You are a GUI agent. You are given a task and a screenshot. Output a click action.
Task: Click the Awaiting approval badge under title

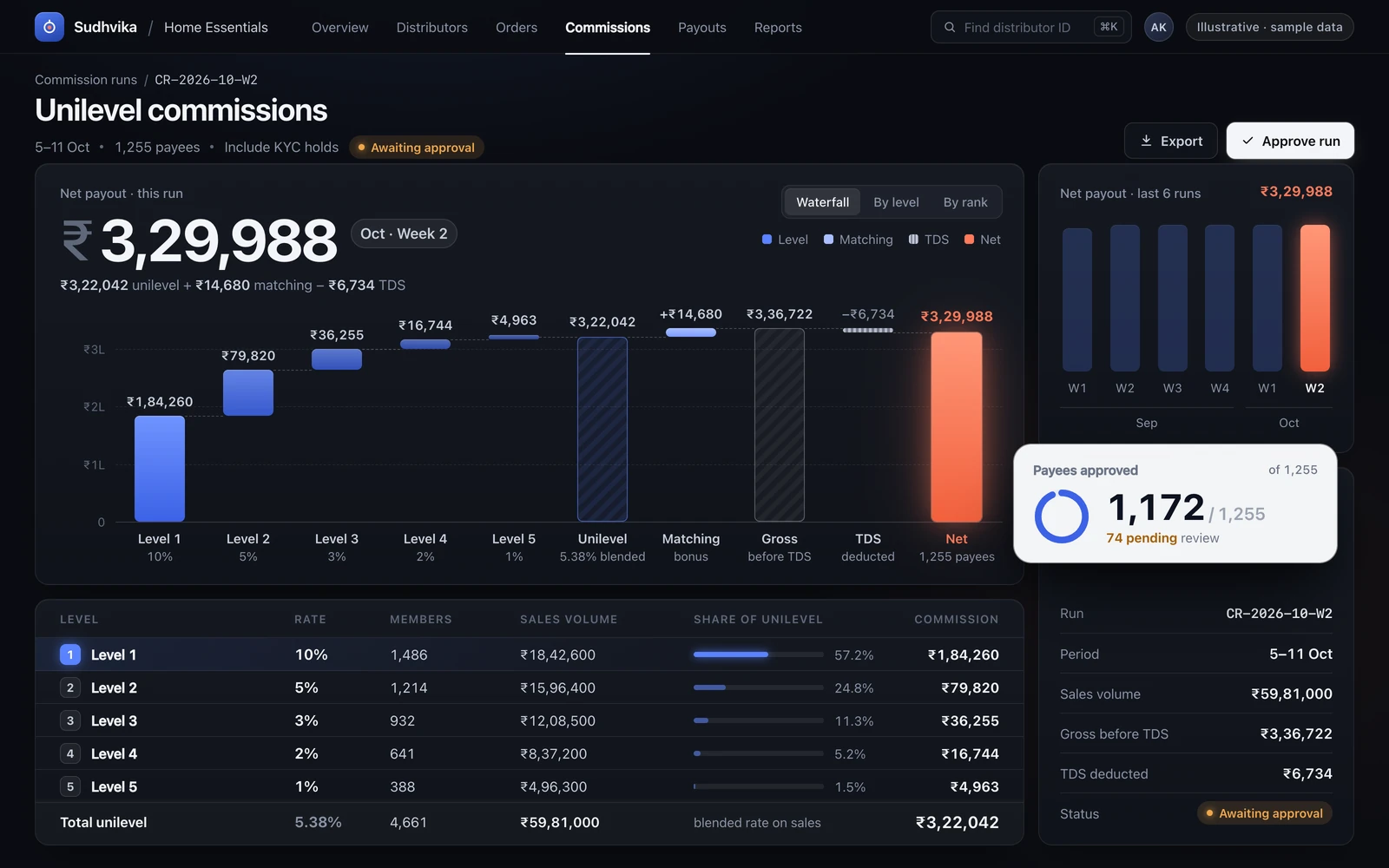[417, 148]
